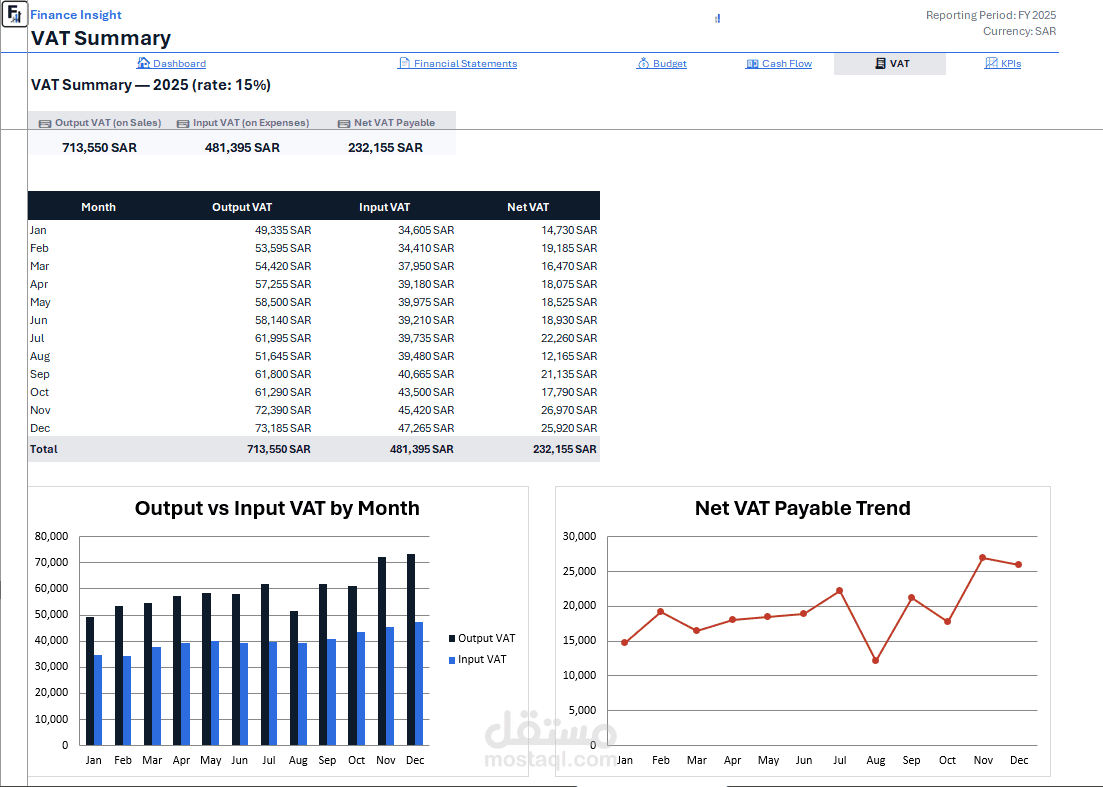Select the 58,140 SAR Jun Output VAT cell

283,320
